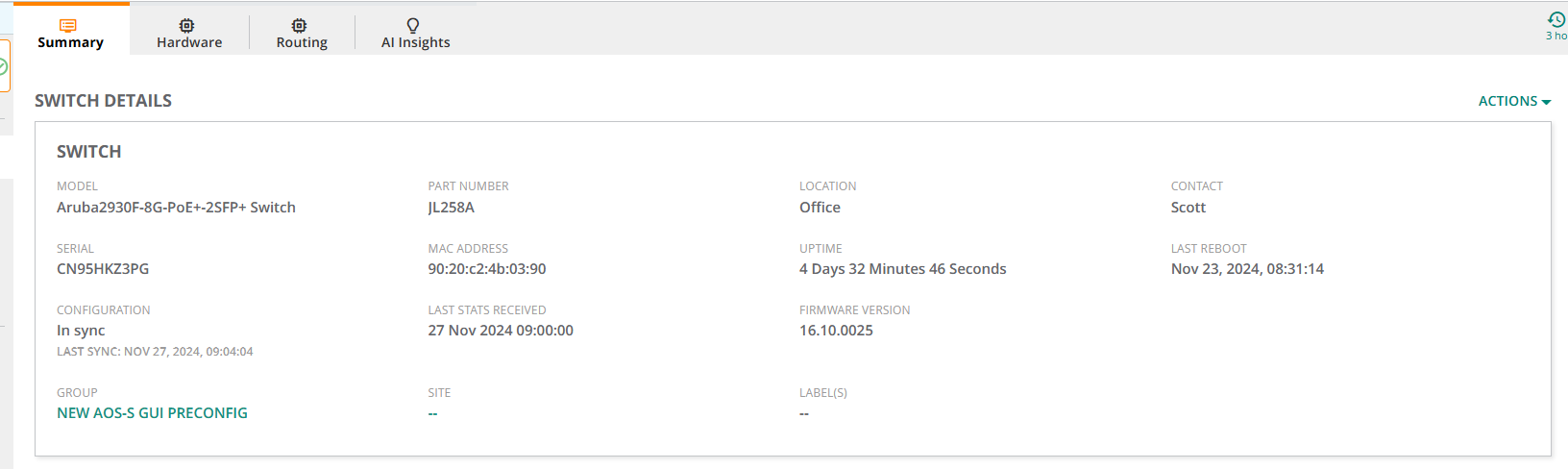Click the AI Insights lightbulb icon
Screen dimensions: 1568x469
pos(413,25)
